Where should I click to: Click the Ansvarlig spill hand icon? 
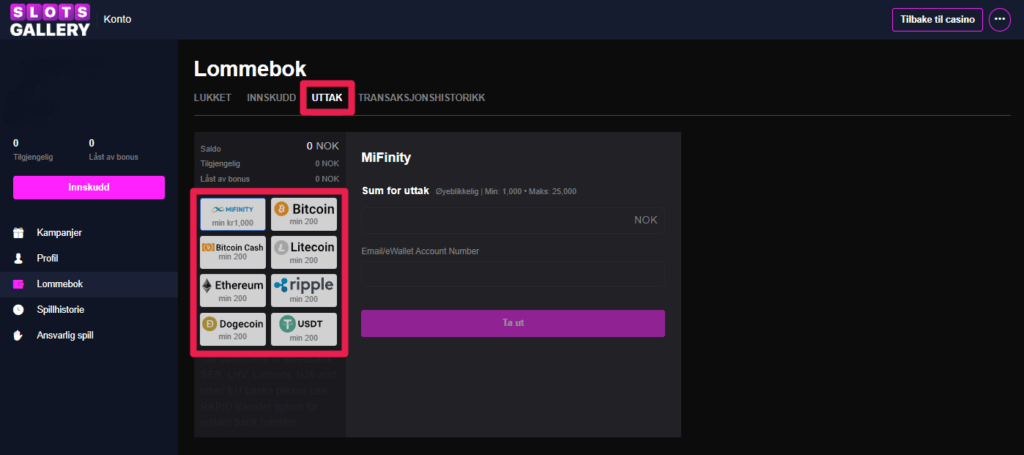point(18,336)
